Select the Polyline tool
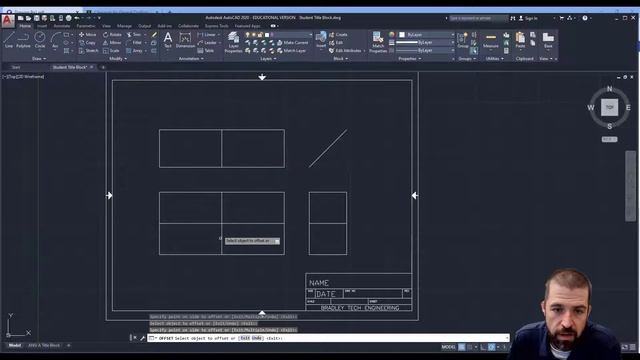Screen dimensions: 640x360 tap(23, 40)
